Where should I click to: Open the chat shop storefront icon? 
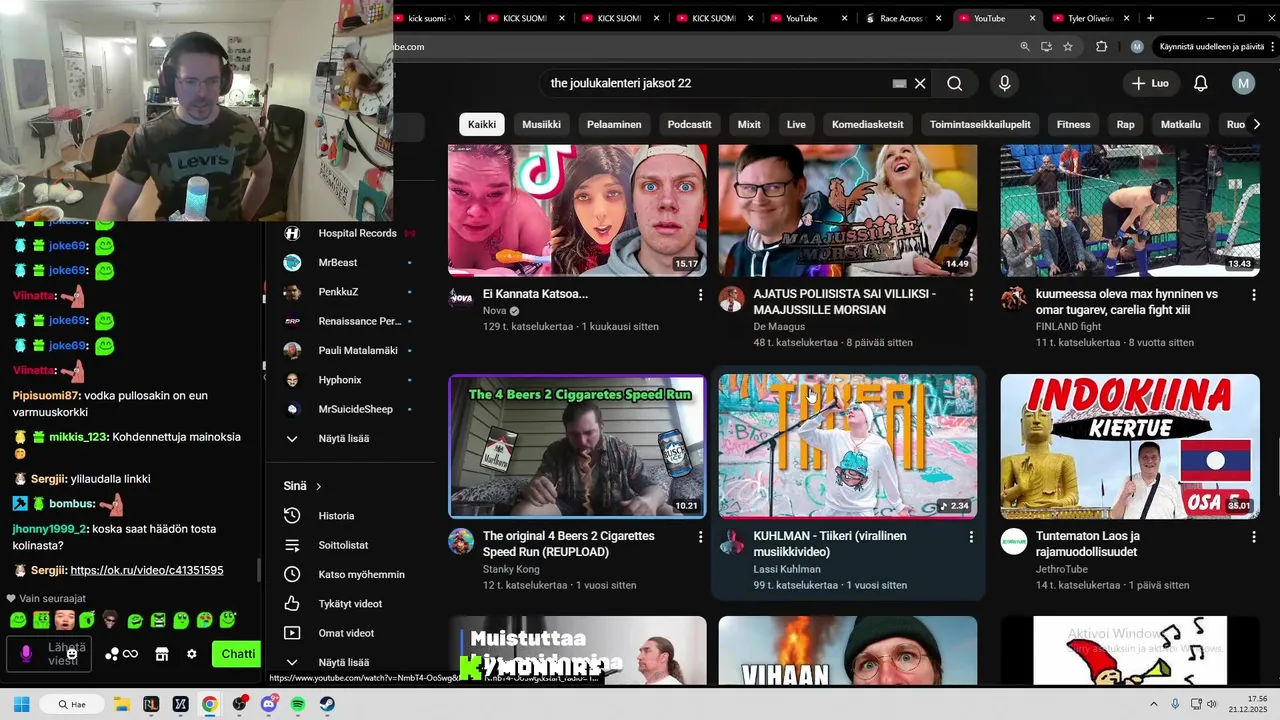pos(162,654)
